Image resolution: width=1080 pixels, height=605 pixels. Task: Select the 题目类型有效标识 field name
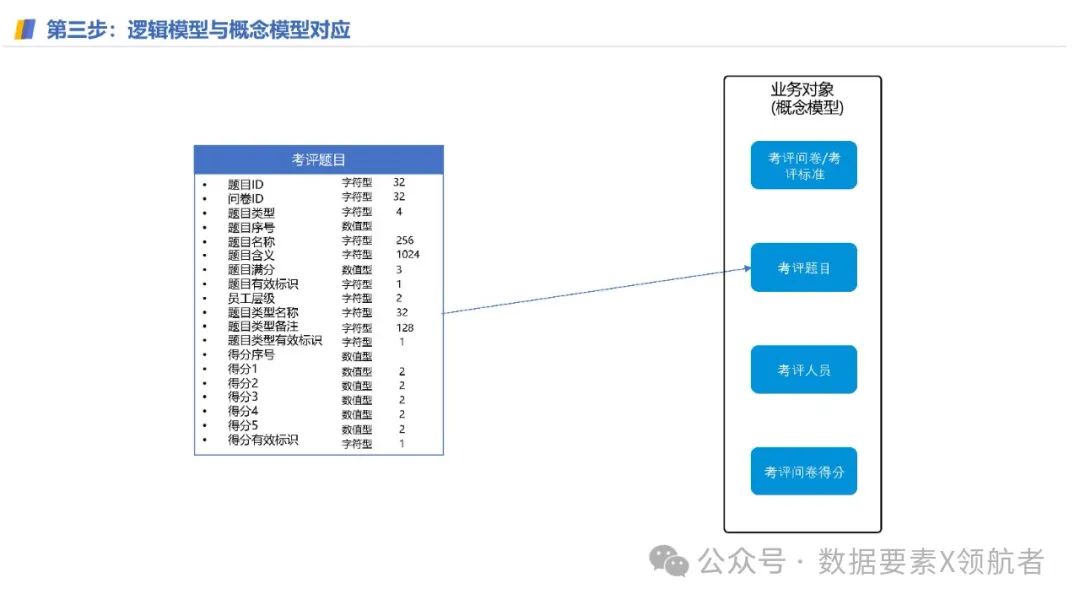pyautogui.click(x=275, y=340)
